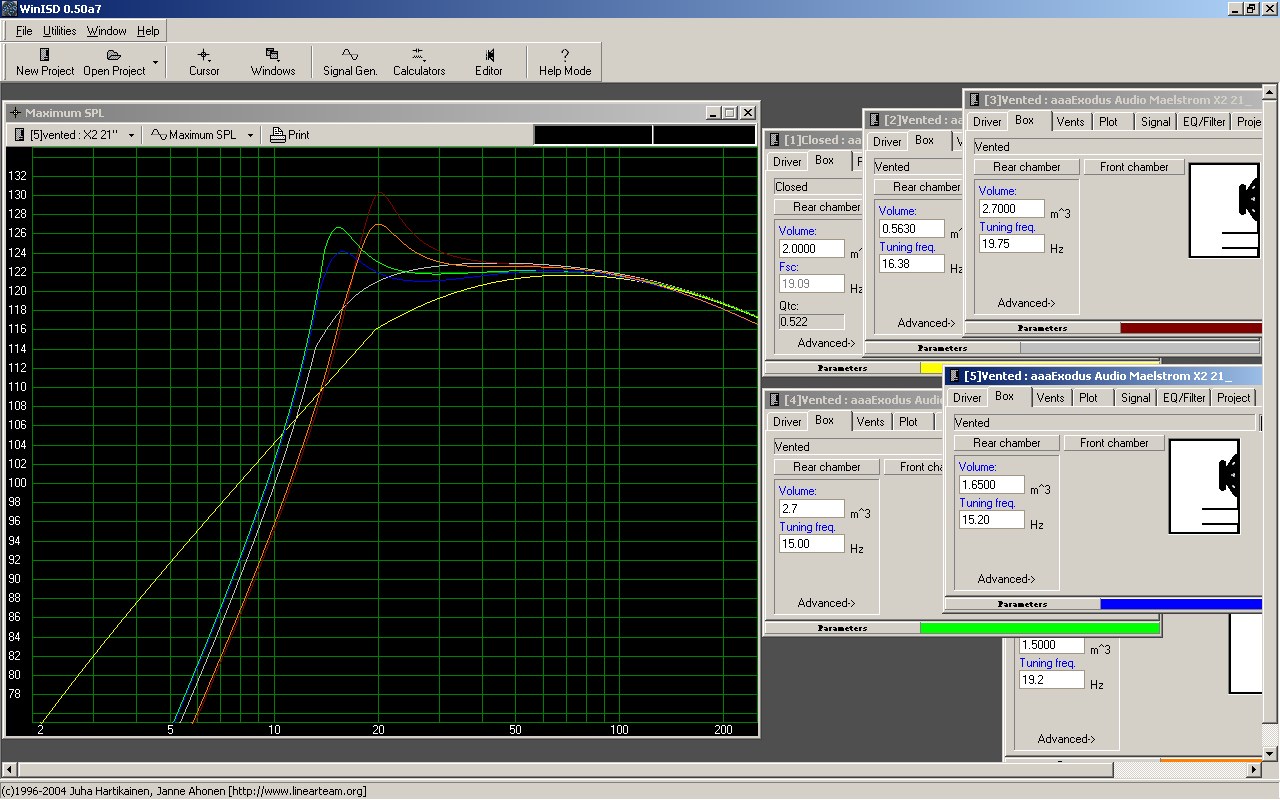The image size is (1280, 800).
Task: Open the Vented box type combo in [4] window
Action: 858,447
